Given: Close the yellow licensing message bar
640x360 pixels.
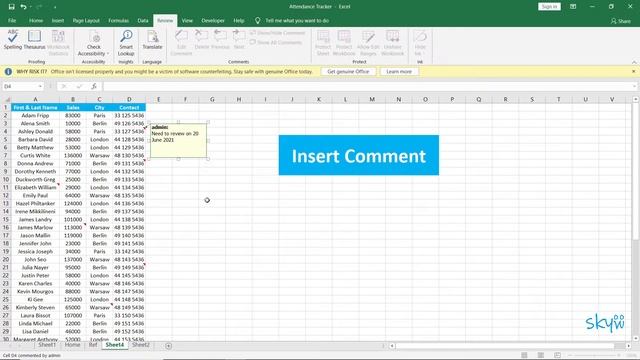Looking at the screenshot, I should [633, 71].
